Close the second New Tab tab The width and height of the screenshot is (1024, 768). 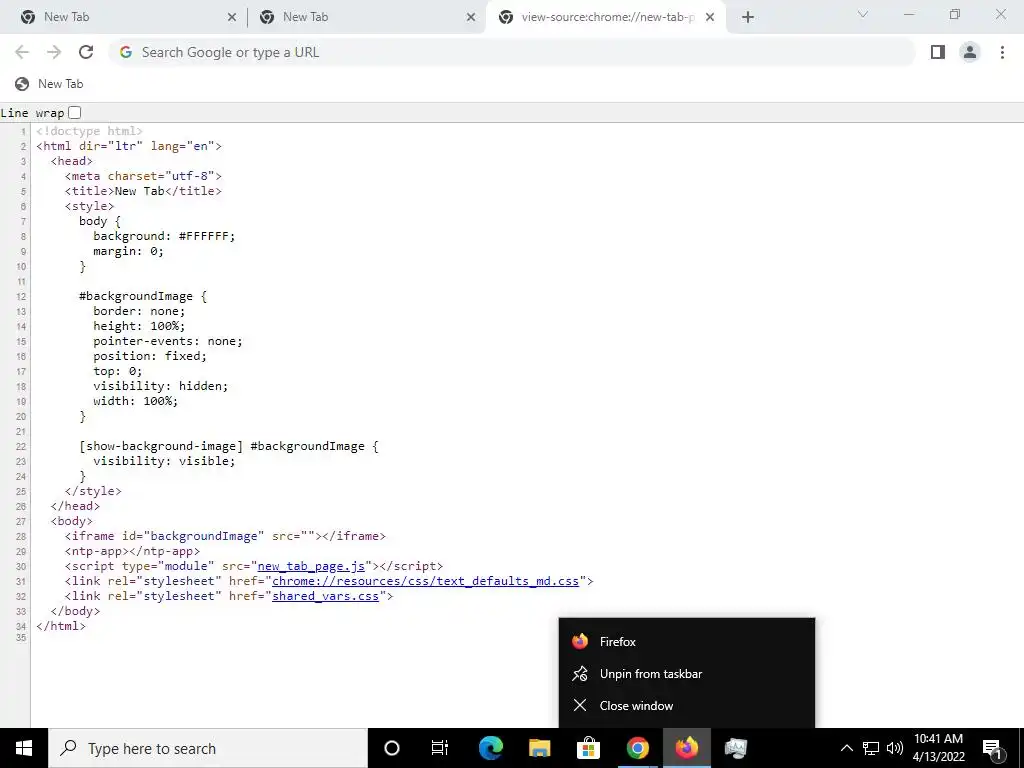tap(471, 17)
